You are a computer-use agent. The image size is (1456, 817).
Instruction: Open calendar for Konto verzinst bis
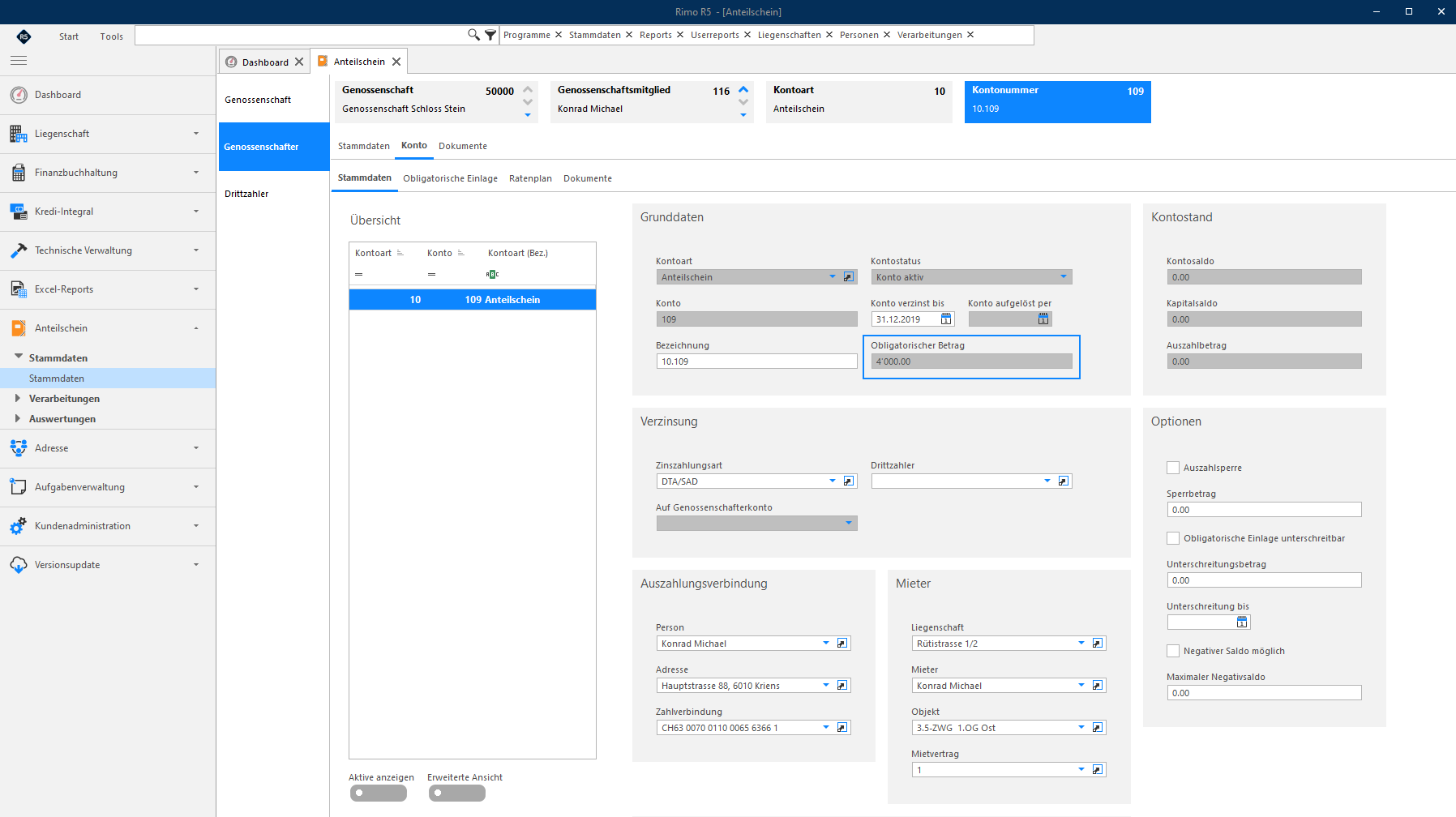946,319
